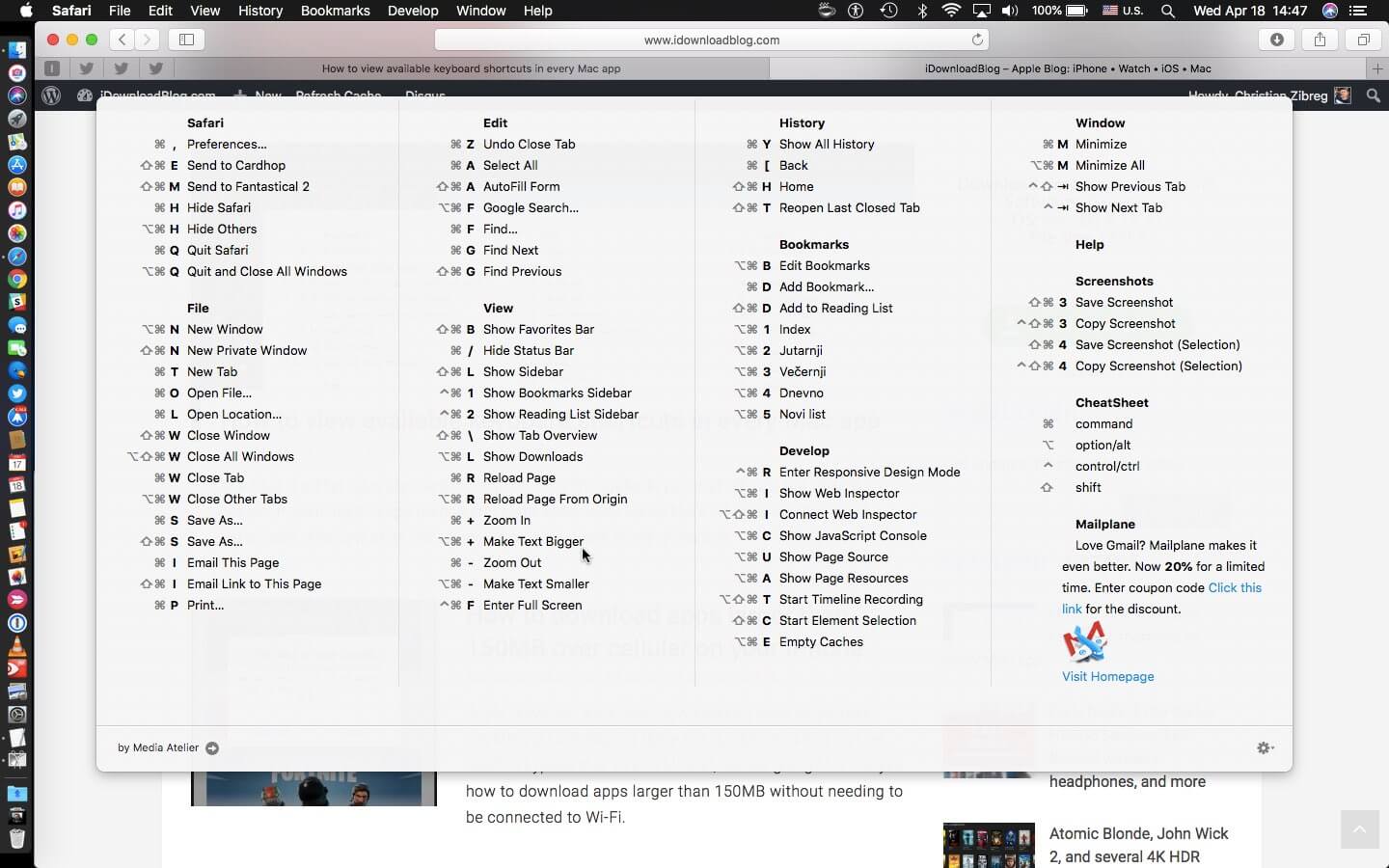Viewport: 1389px width, 868px height.
Task: Click the Mailplane app icon
Action: [x=1084, y=641]
